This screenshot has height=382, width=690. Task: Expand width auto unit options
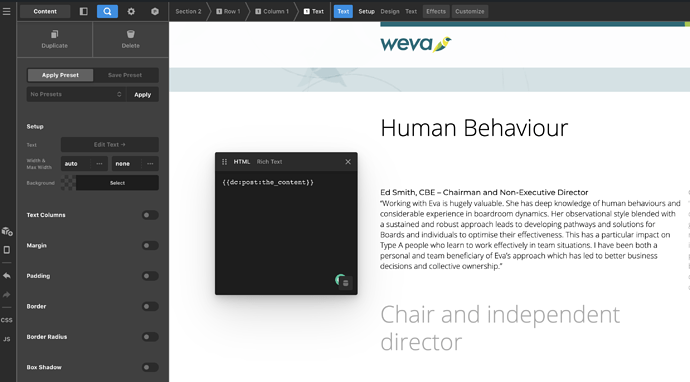(x=99, y=164)
